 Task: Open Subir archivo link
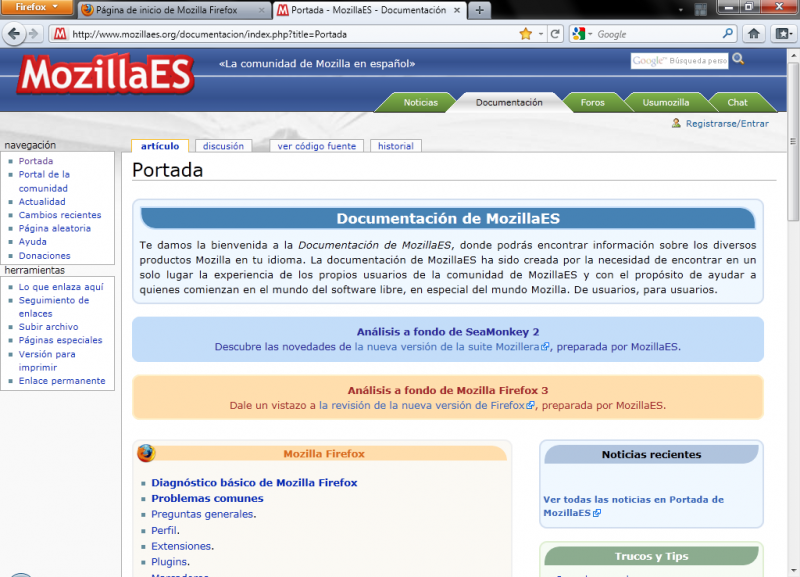(48, 327)
